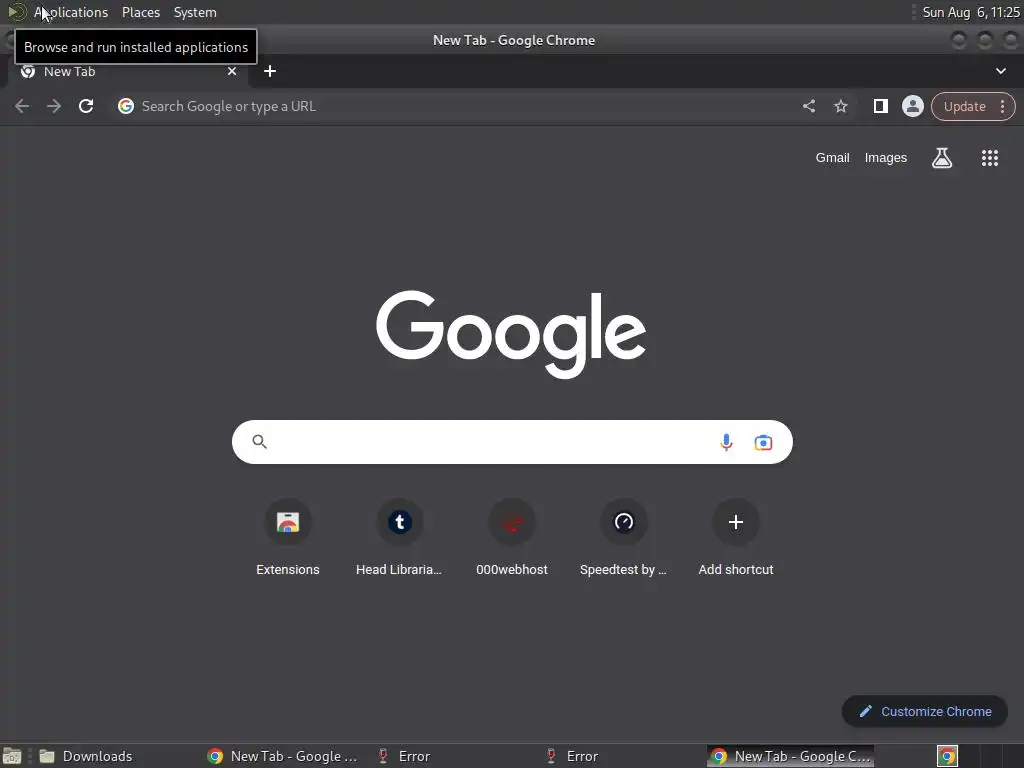Click the clock showing Sun Aug 6
This screenshot has height=768, width=1024.
970,12
